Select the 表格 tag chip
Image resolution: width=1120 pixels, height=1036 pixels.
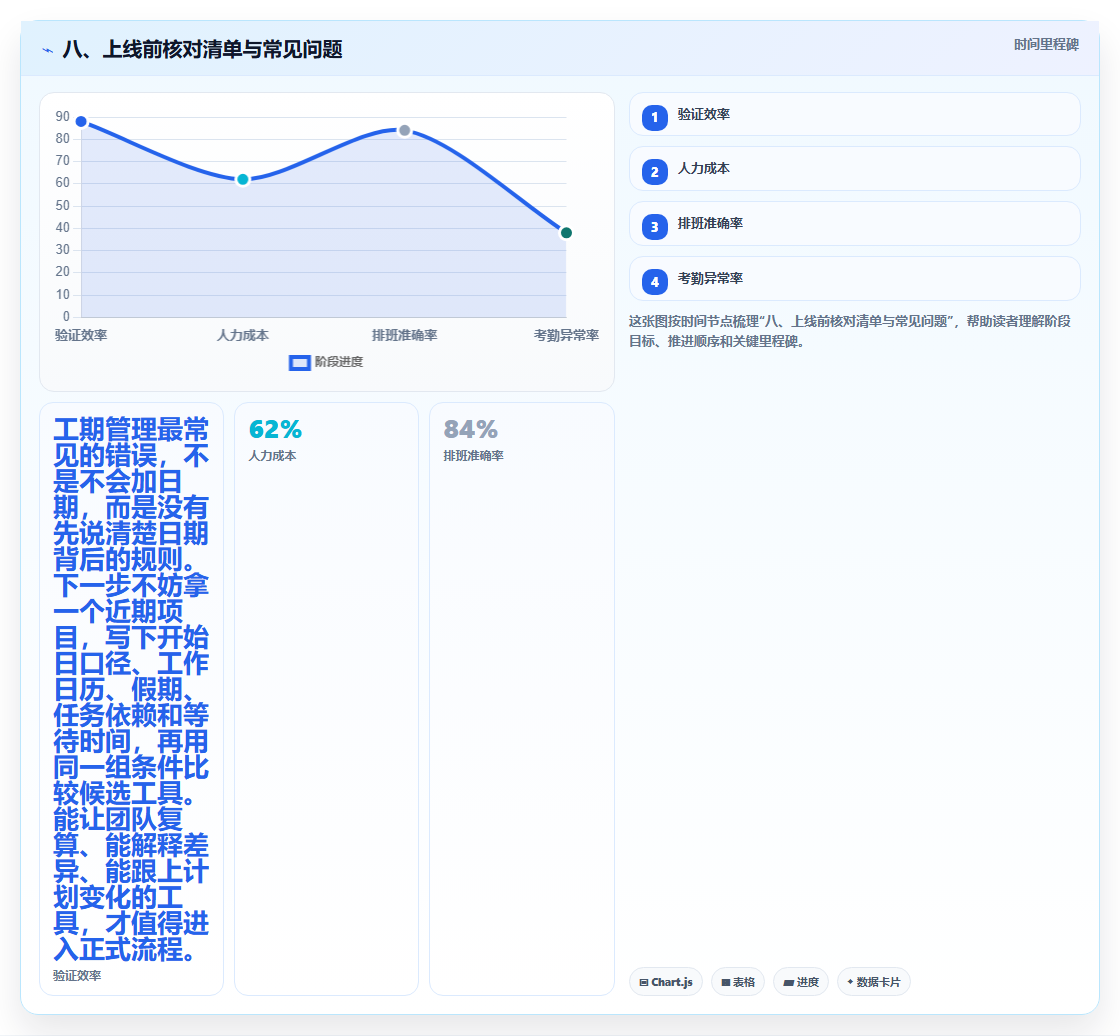738,982
